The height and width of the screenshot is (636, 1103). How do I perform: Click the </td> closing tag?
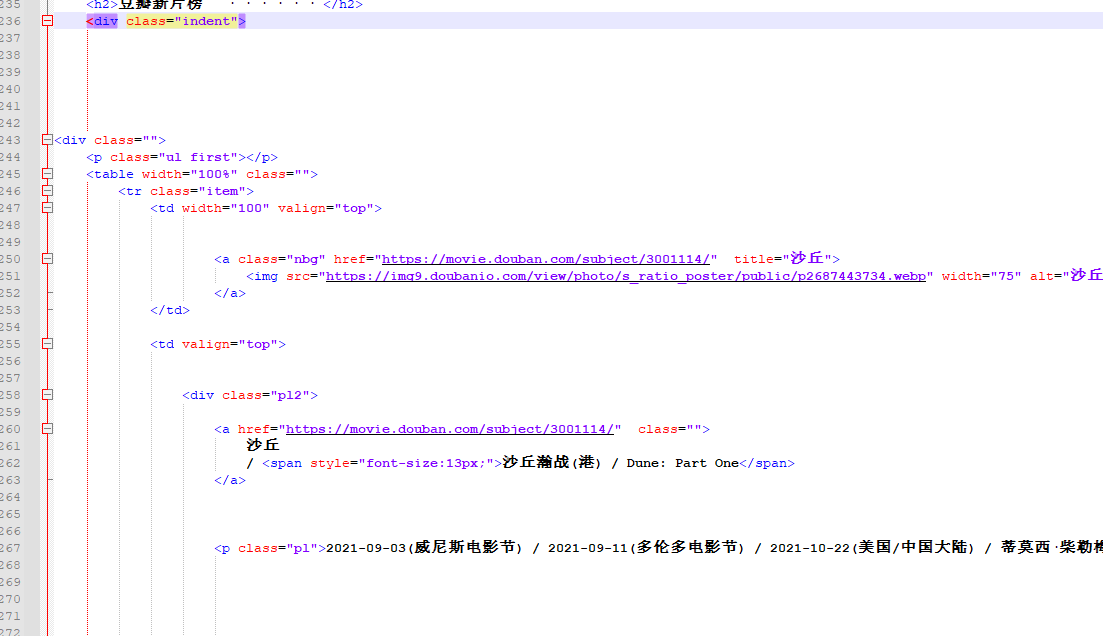[x=170, y=310]
